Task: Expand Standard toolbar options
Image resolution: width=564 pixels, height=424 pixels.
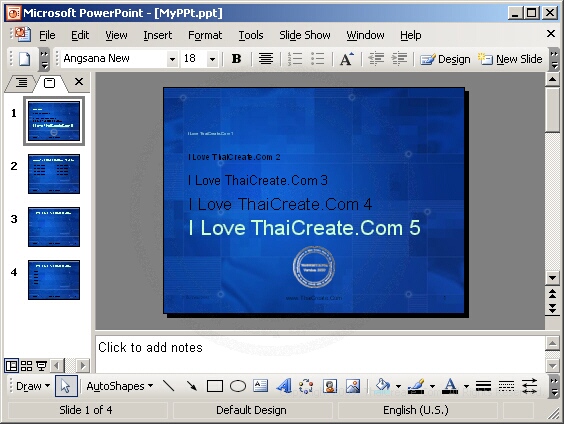Action: point(44,59)
